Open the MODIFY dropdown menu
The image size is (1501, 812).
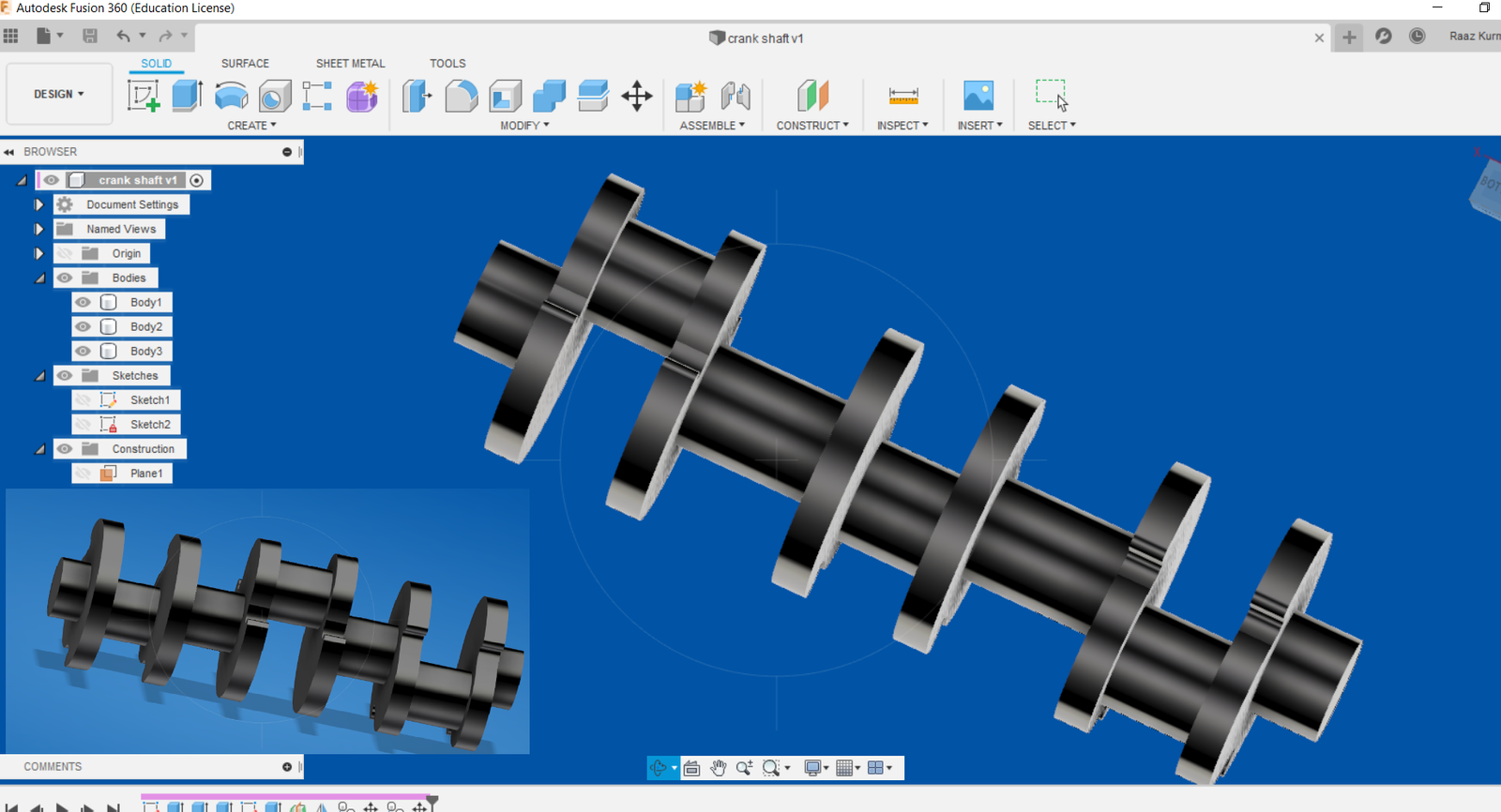tap(524, 126)
